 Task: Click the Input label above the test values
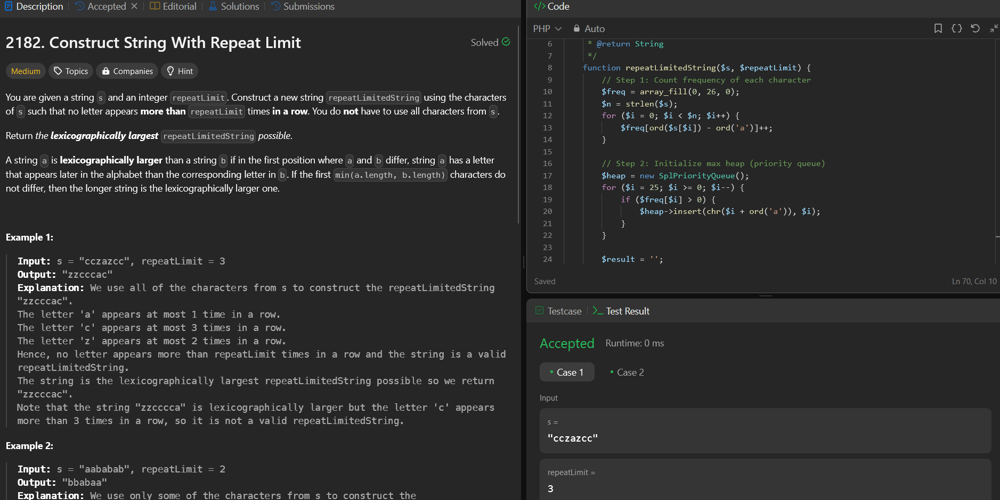tap(548, 398)
